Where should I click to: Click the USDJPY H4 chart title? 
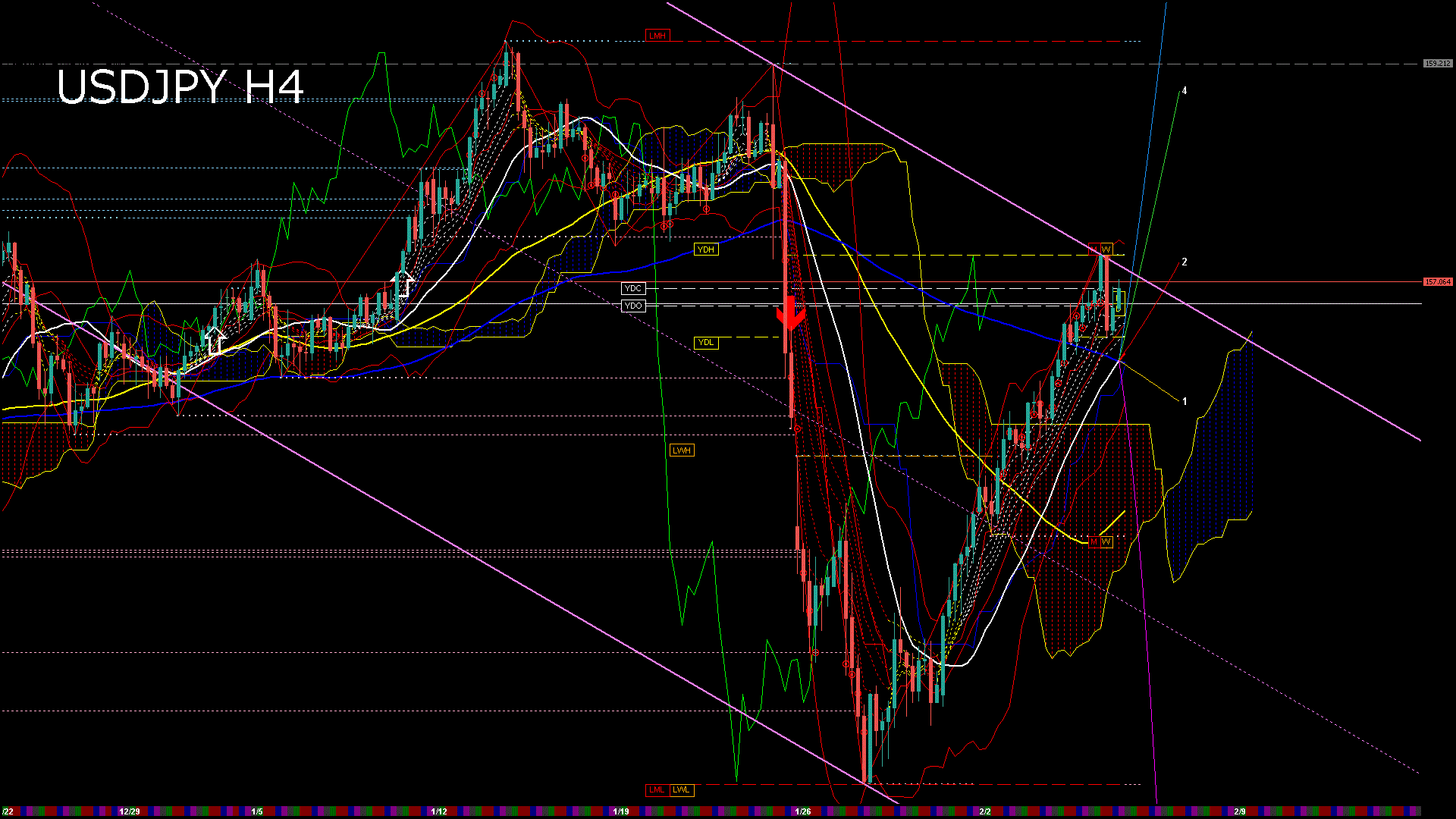point(180,86)
